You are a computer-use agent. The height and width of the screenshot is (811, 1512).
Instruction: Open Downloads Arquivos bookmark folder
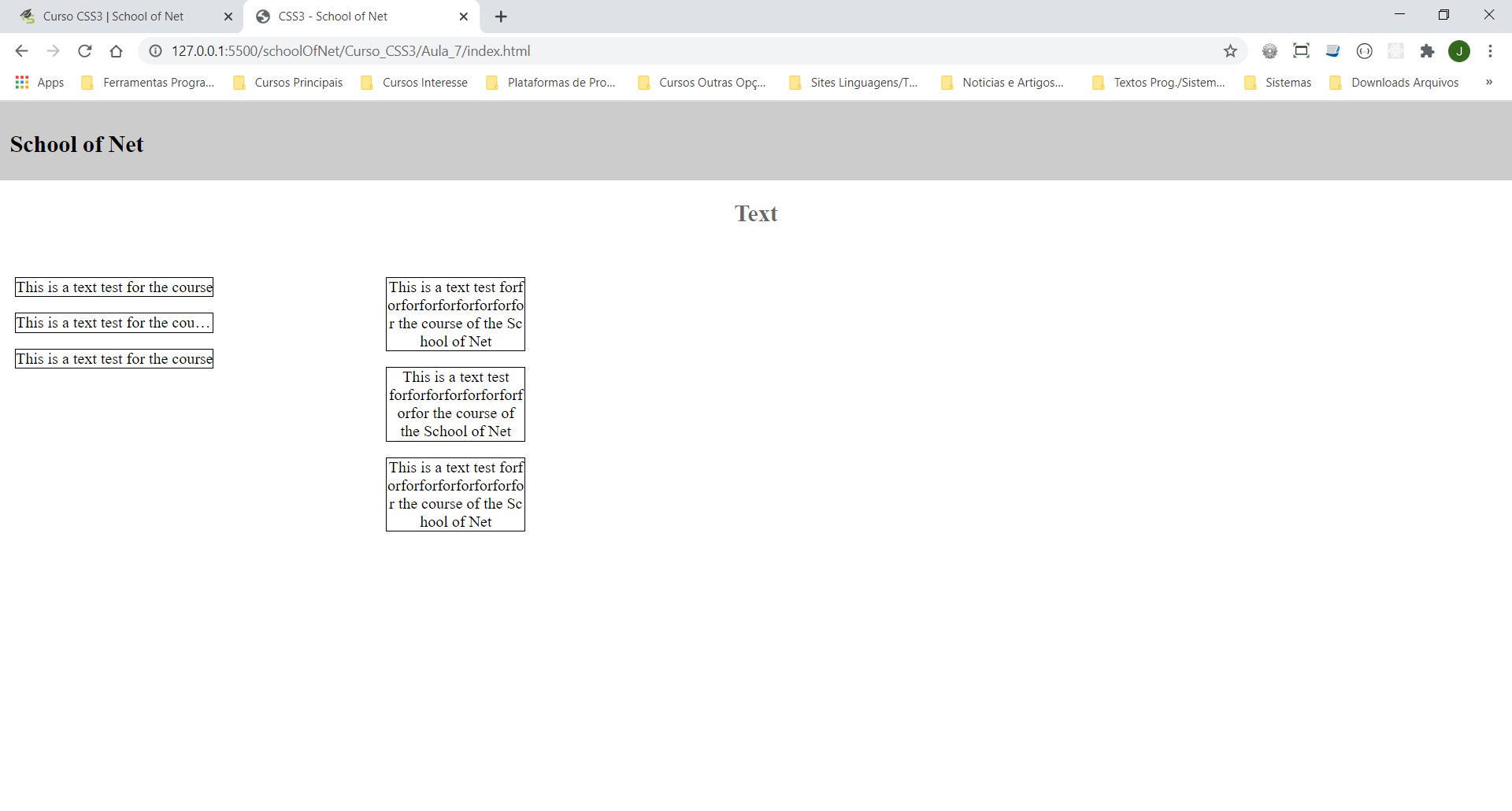coord(1394,83)
